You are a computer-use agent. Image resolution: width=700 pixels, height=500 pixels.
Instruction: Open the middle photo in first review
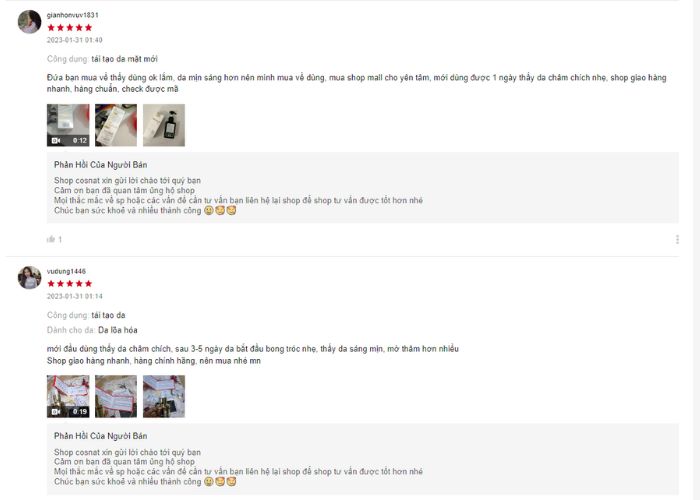(116, 125)
